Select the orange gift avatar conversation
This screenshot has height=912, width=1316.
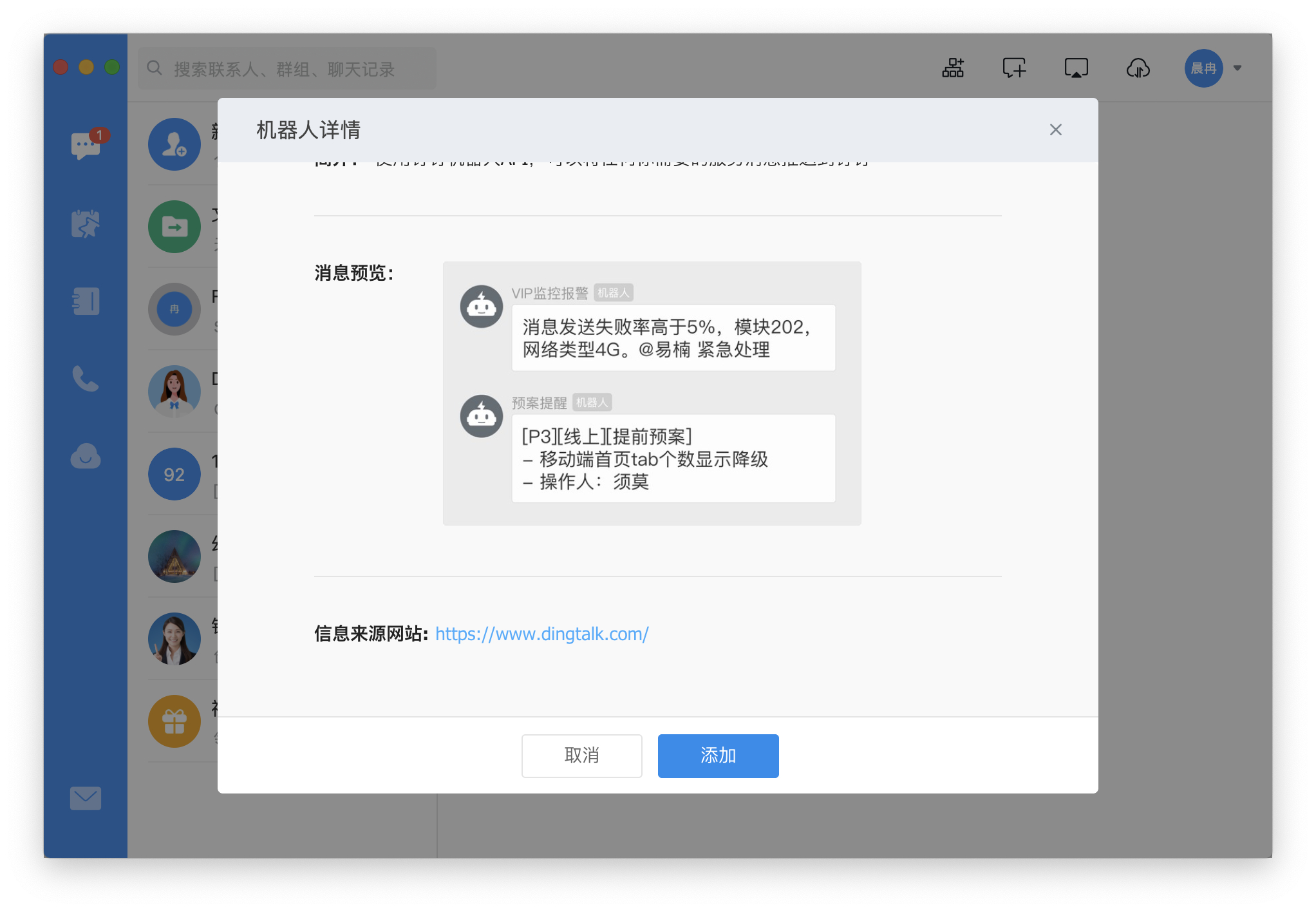coord(174,721)
